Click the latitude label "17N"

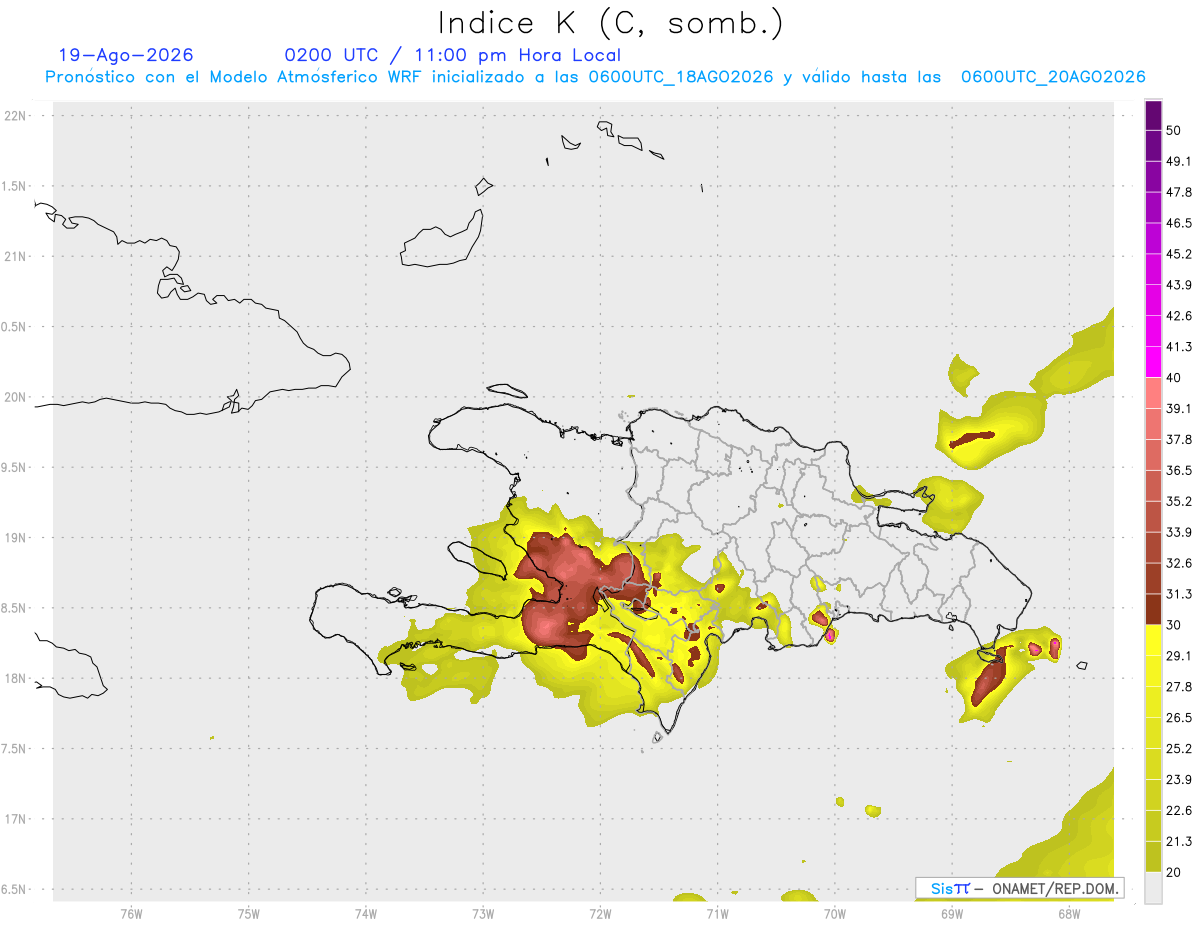point(15,819)
